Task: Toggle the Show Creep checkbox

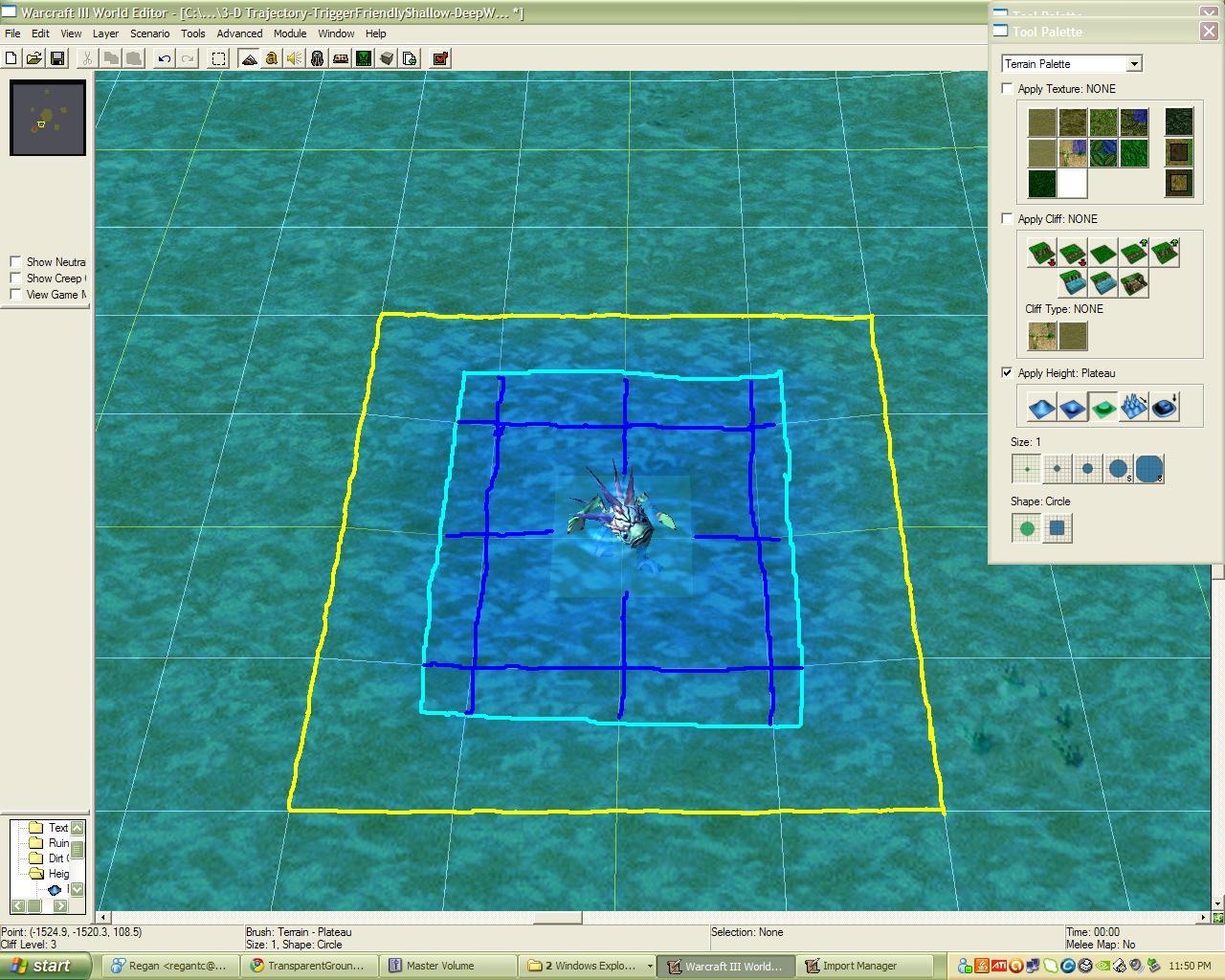Action: click(x=15, y=278)
